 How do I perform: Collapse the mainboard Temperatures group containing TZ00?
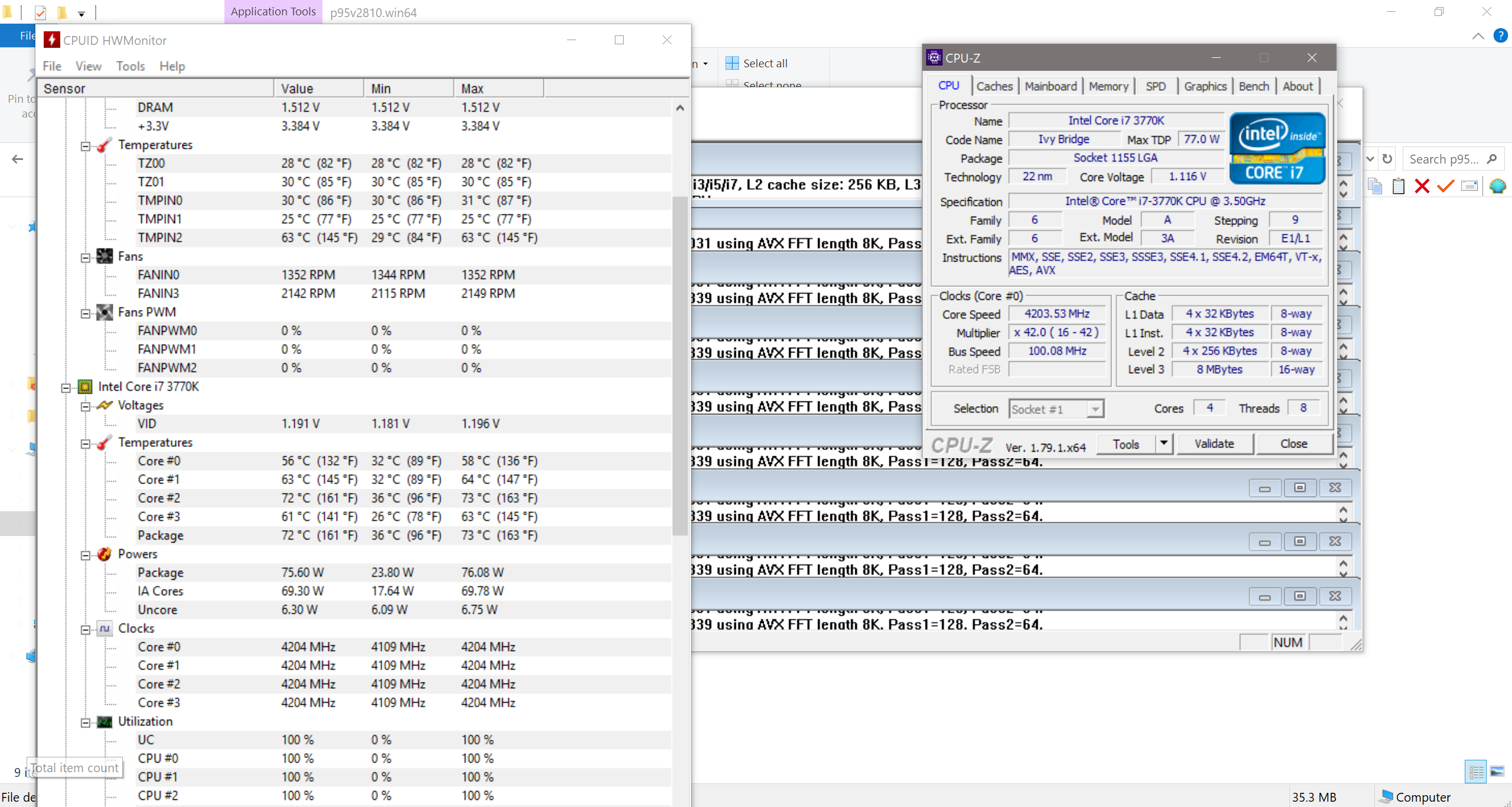(86, 146)
